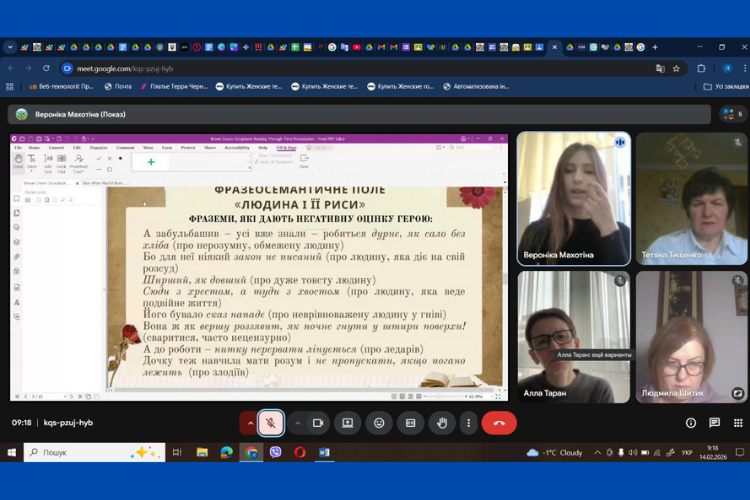Viewport: 750px width, 500px height.
Task: Open the more options menu
Action: point(468,423)
